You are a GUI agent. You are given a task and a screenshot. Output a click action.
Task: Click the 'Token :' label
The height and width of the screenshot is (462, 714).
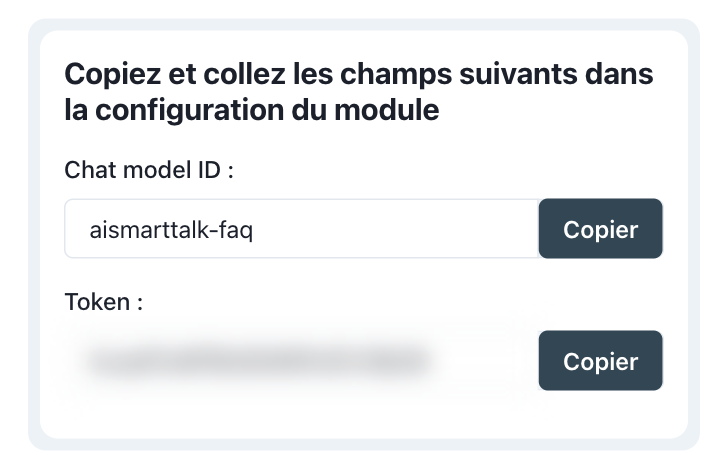(x=104, y=302)
